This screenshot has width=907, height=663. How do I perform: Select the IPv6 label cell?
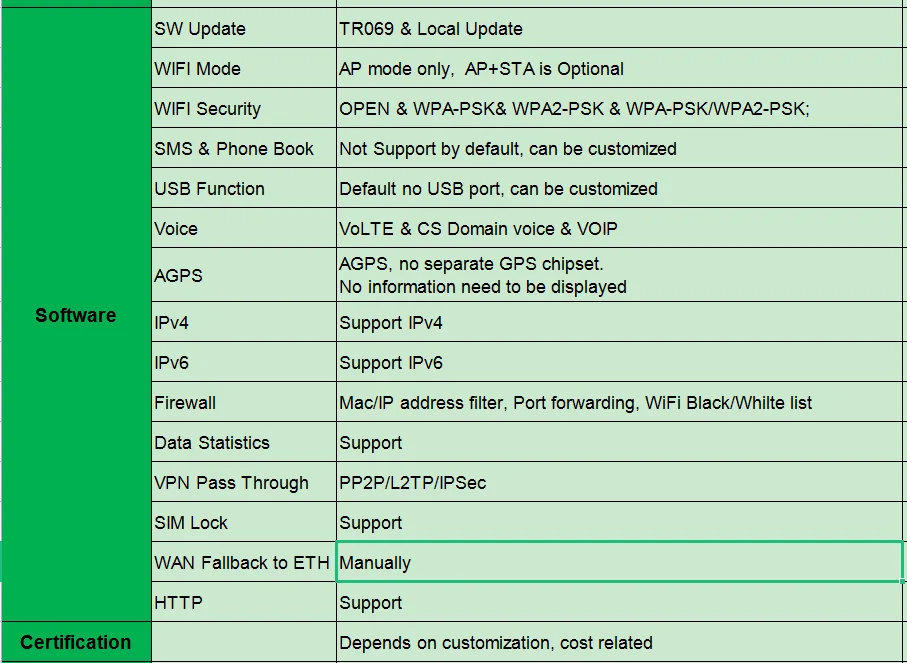243,363
